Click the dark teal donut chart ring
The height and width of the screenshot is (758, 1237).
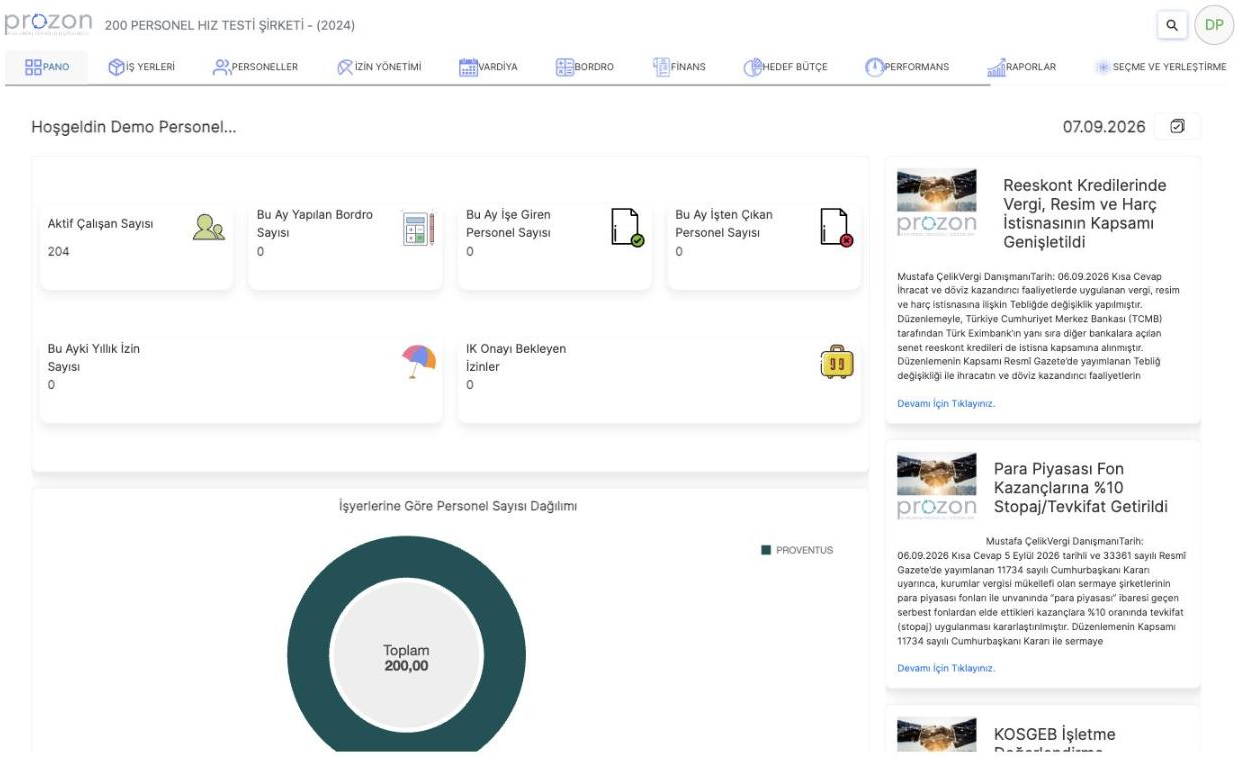pyautogui.click(x=308, y=653)
